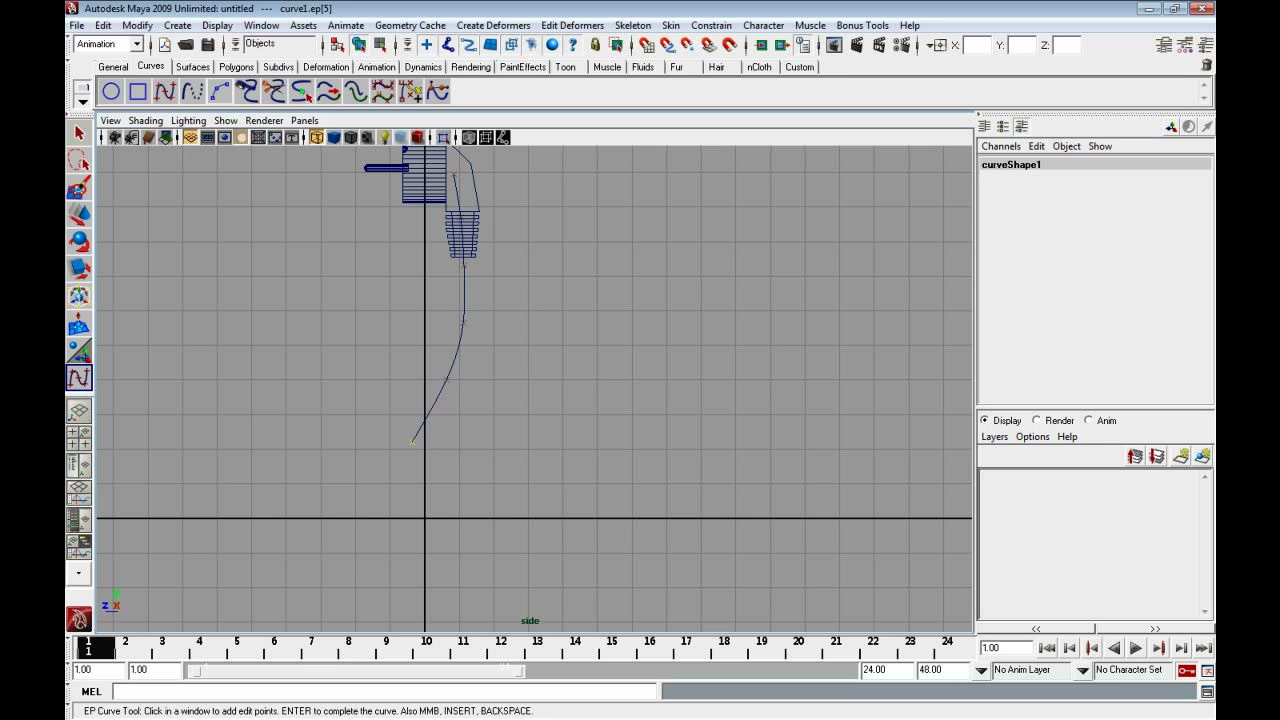Screen dimensions: 1280x720
Task: Pick the Universal Manipulator in toolbox
Action: [x=79, y=296]
